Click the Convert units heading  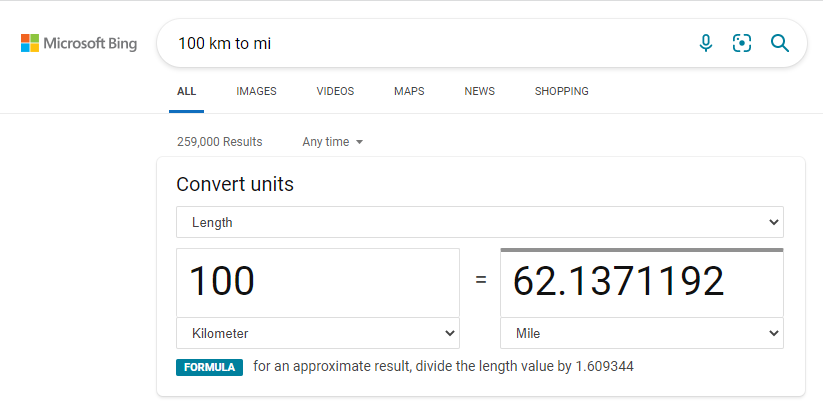click(x=235, y=184)
